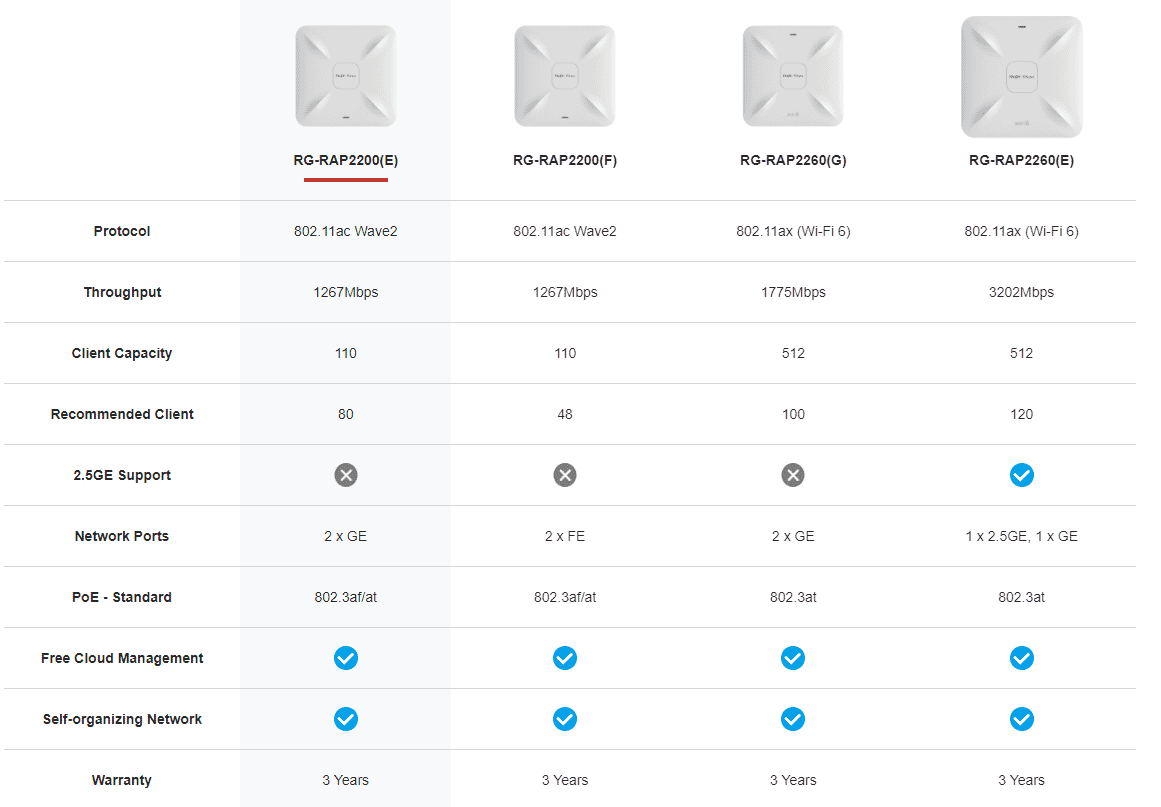The width and height of the screenshot is (1161, 807).
Task: Click the 3 Years warranty of RG-RAP2200(F)
Action: click(x=564, y=780)
